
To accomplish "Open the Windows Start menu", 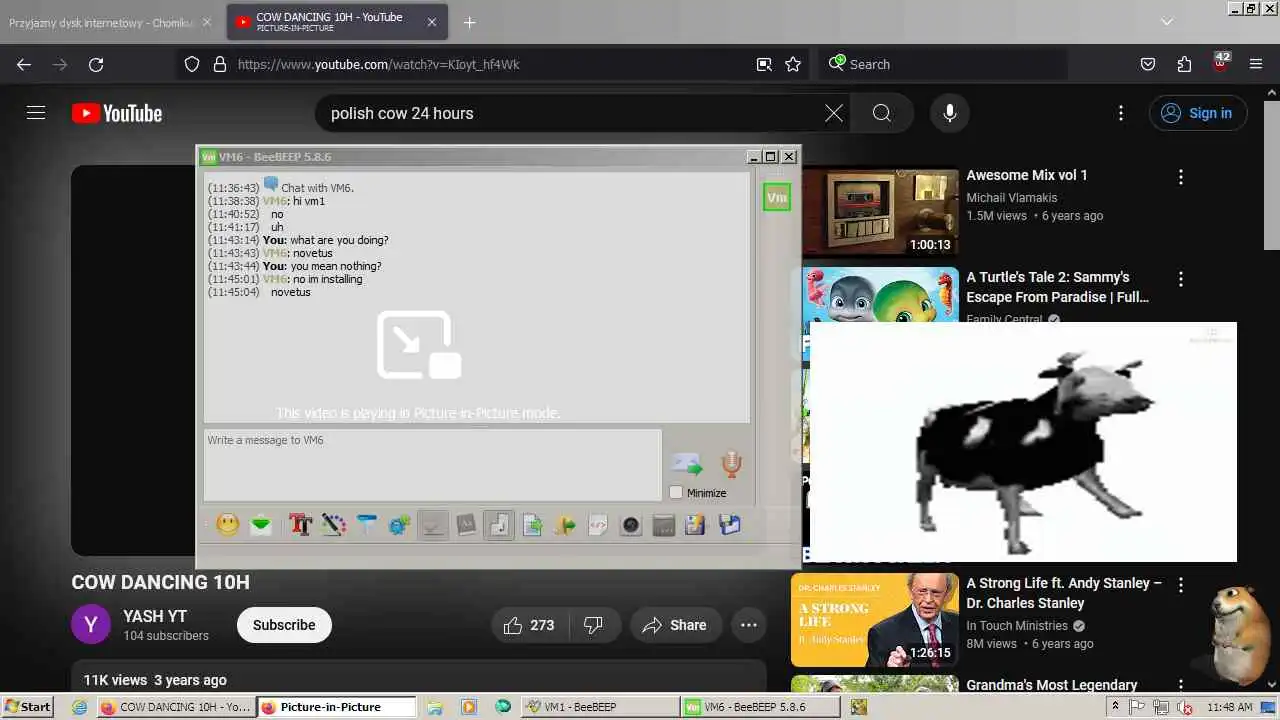I will point(28,707).
